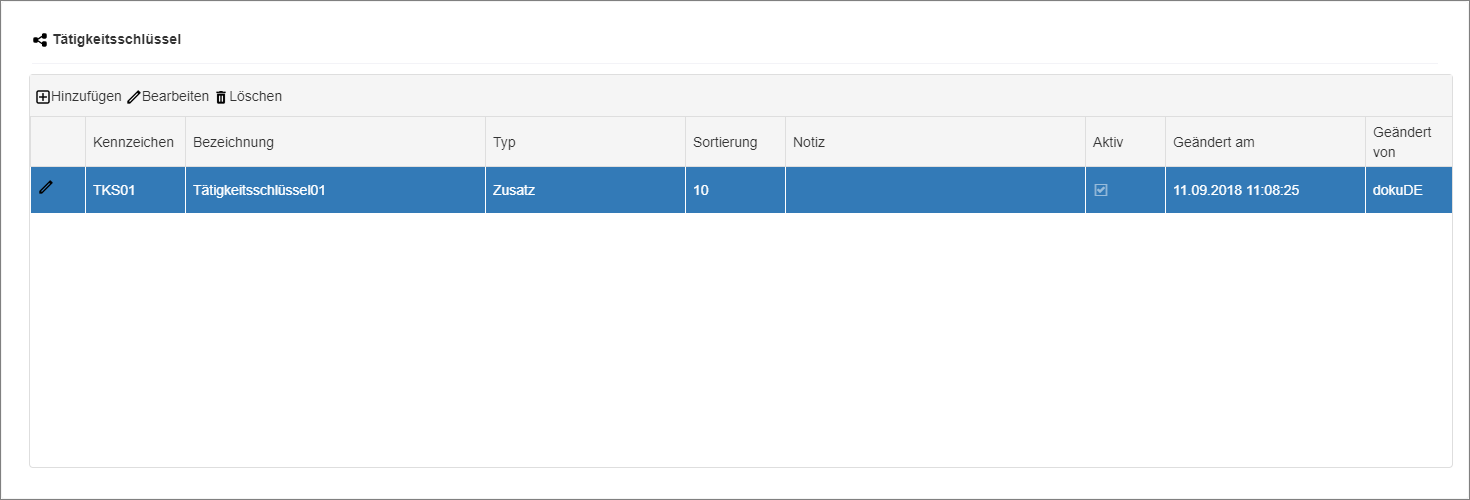
Task: Click the pencil edit icon in row TKS01
Action: coord(45,187)
